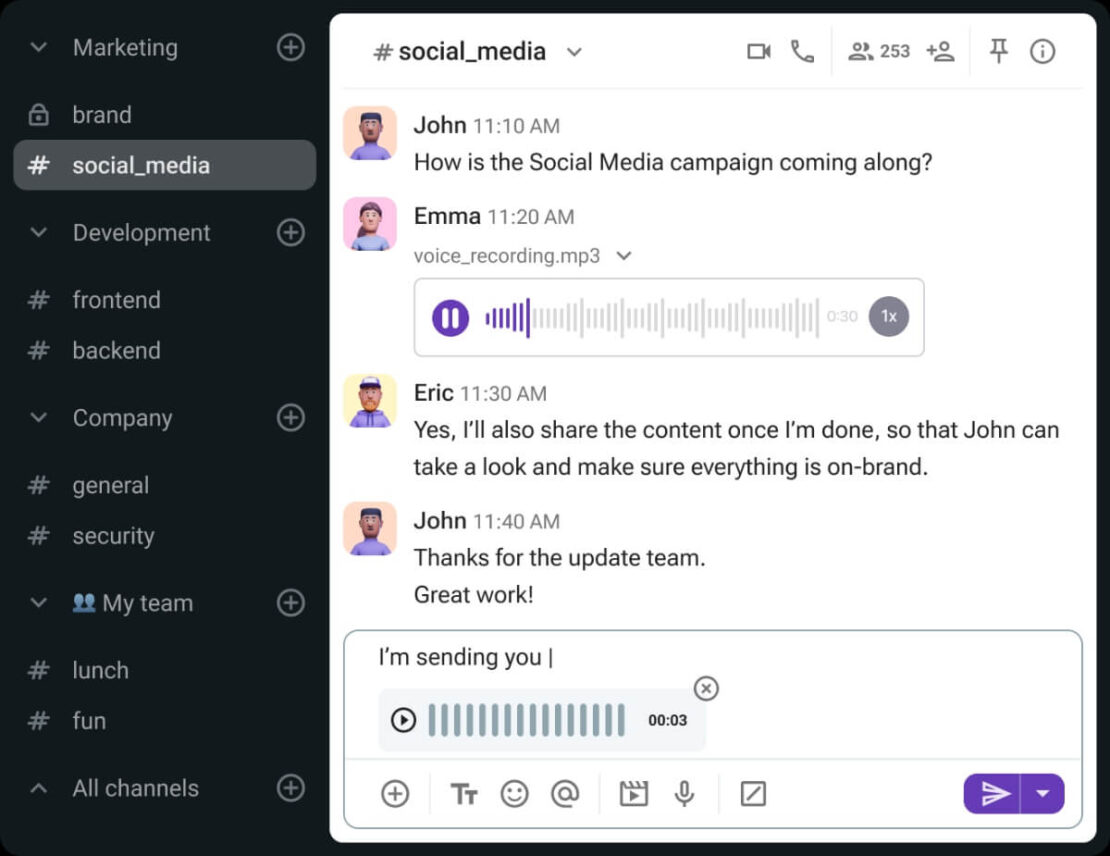Open send options dropdown arrow
The width and height of the screenshot is (1110, 856).
(1043, 794)
